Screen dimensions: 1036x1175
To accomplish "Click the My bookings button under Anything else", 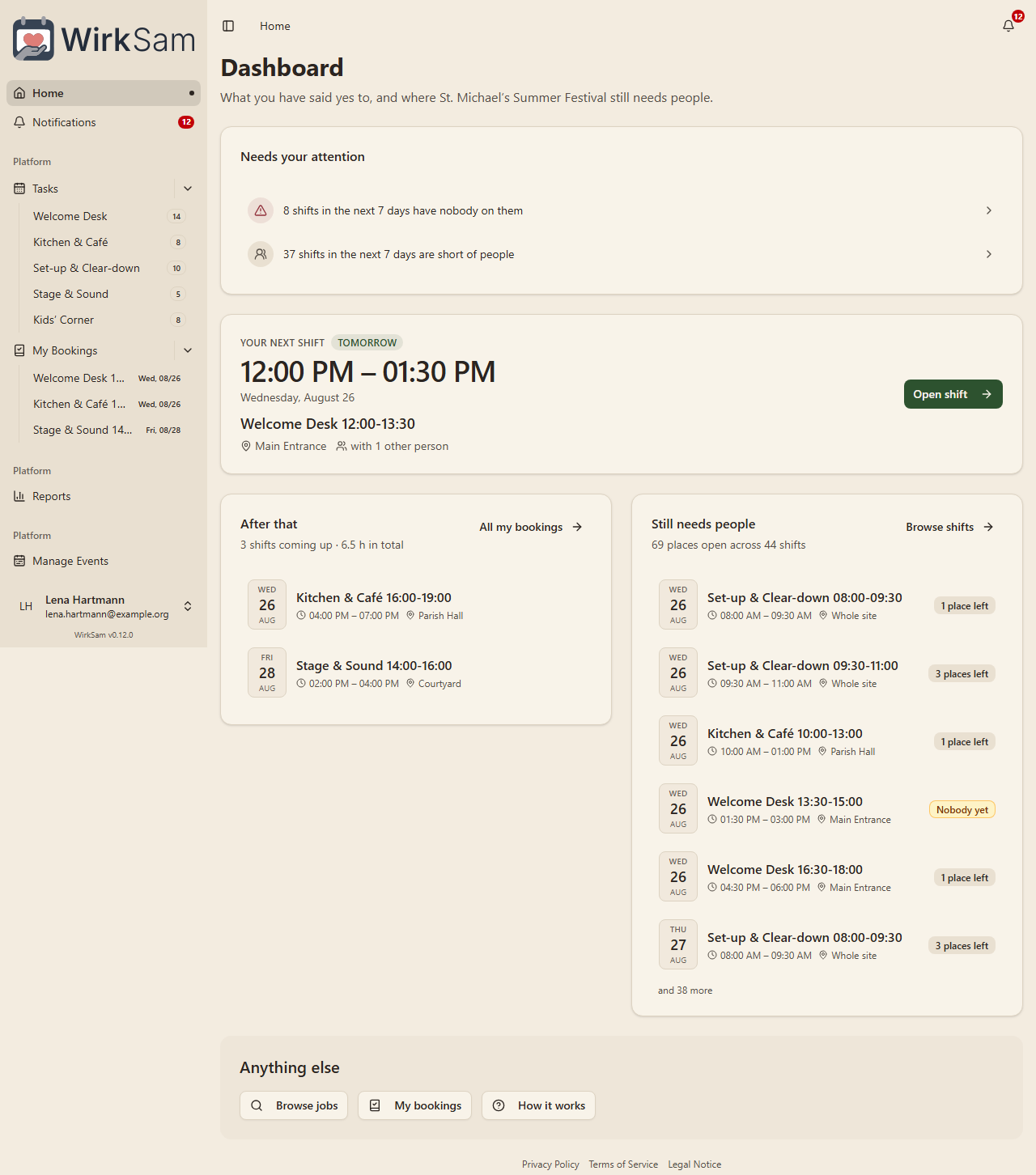I will pyautogui.click(x=415, y=1105).
